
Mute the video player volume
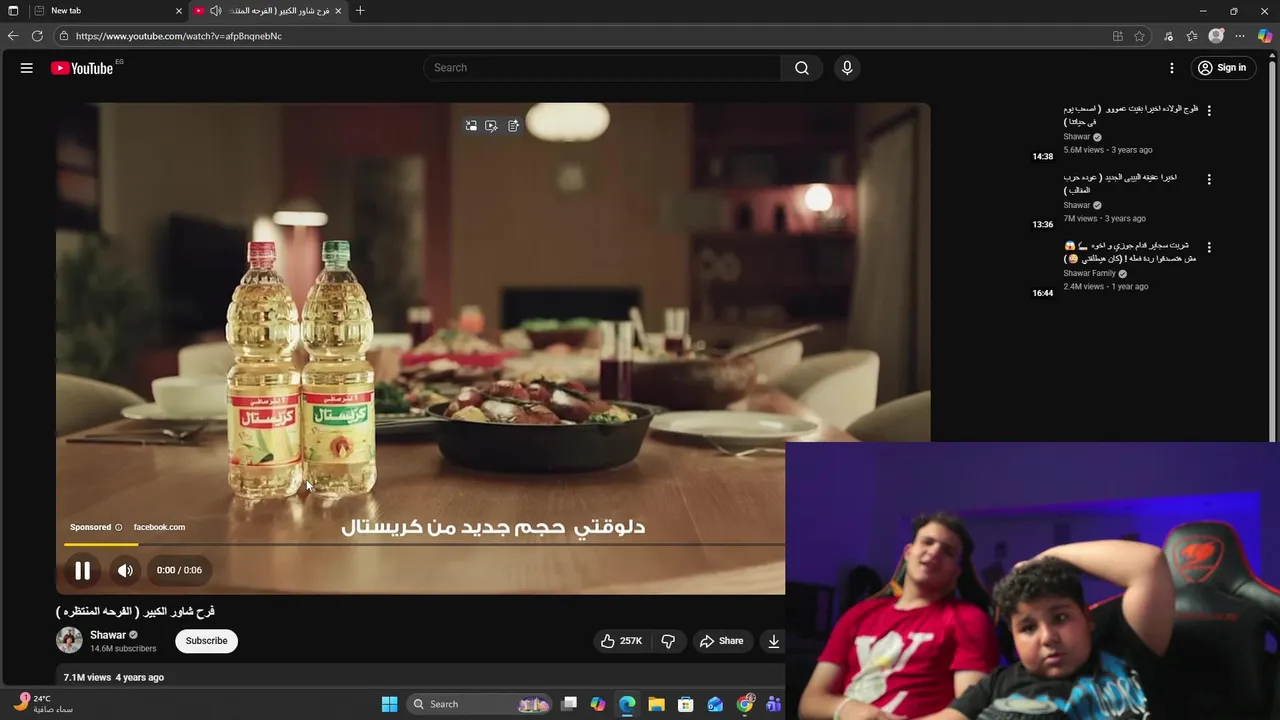point(125,570)
